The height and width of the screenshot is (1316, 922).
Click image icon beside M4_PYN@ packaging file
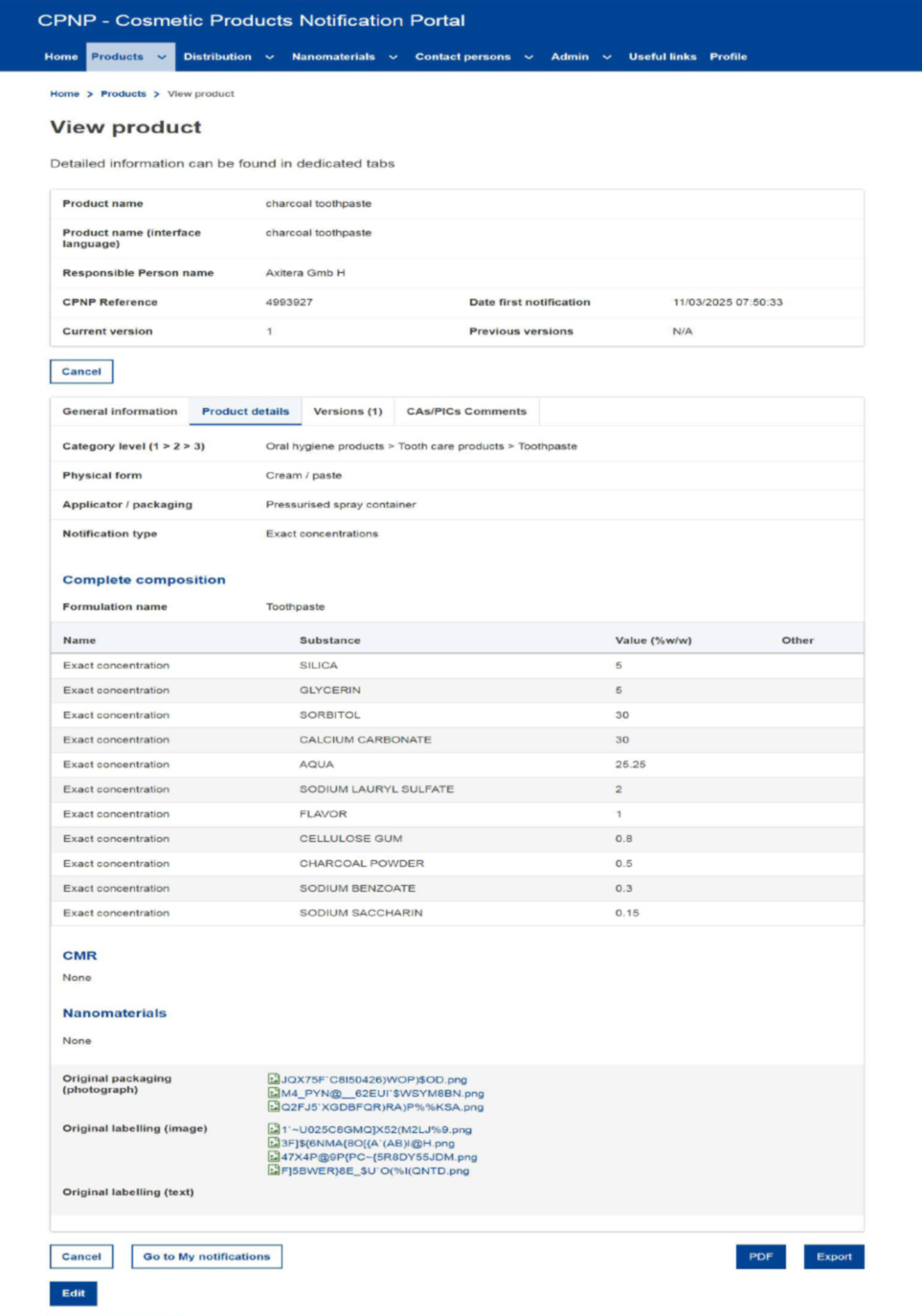[273, 1093]
